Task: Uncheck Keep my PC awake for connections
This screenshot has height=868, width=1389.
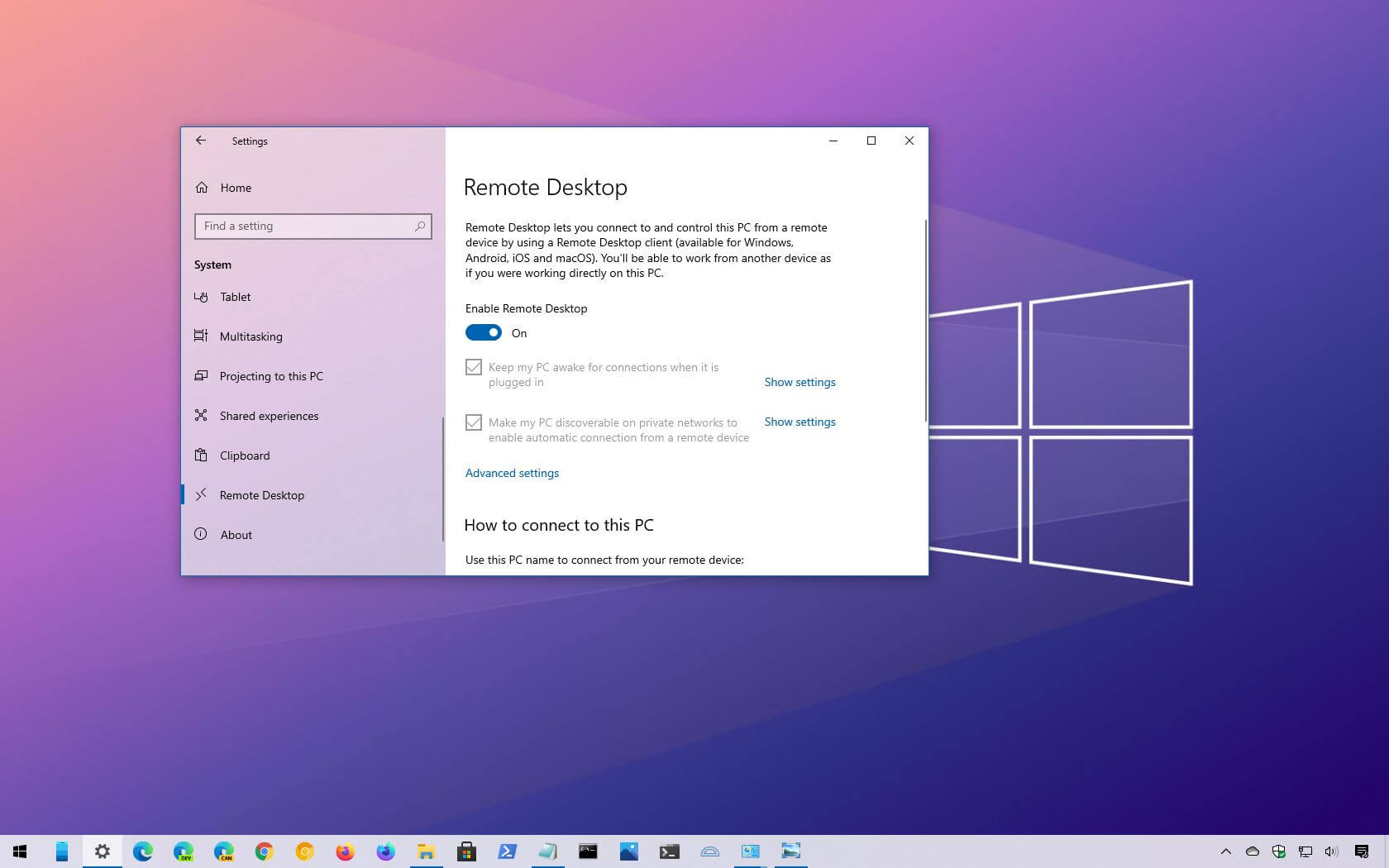Action: click(x=474, y=366)
